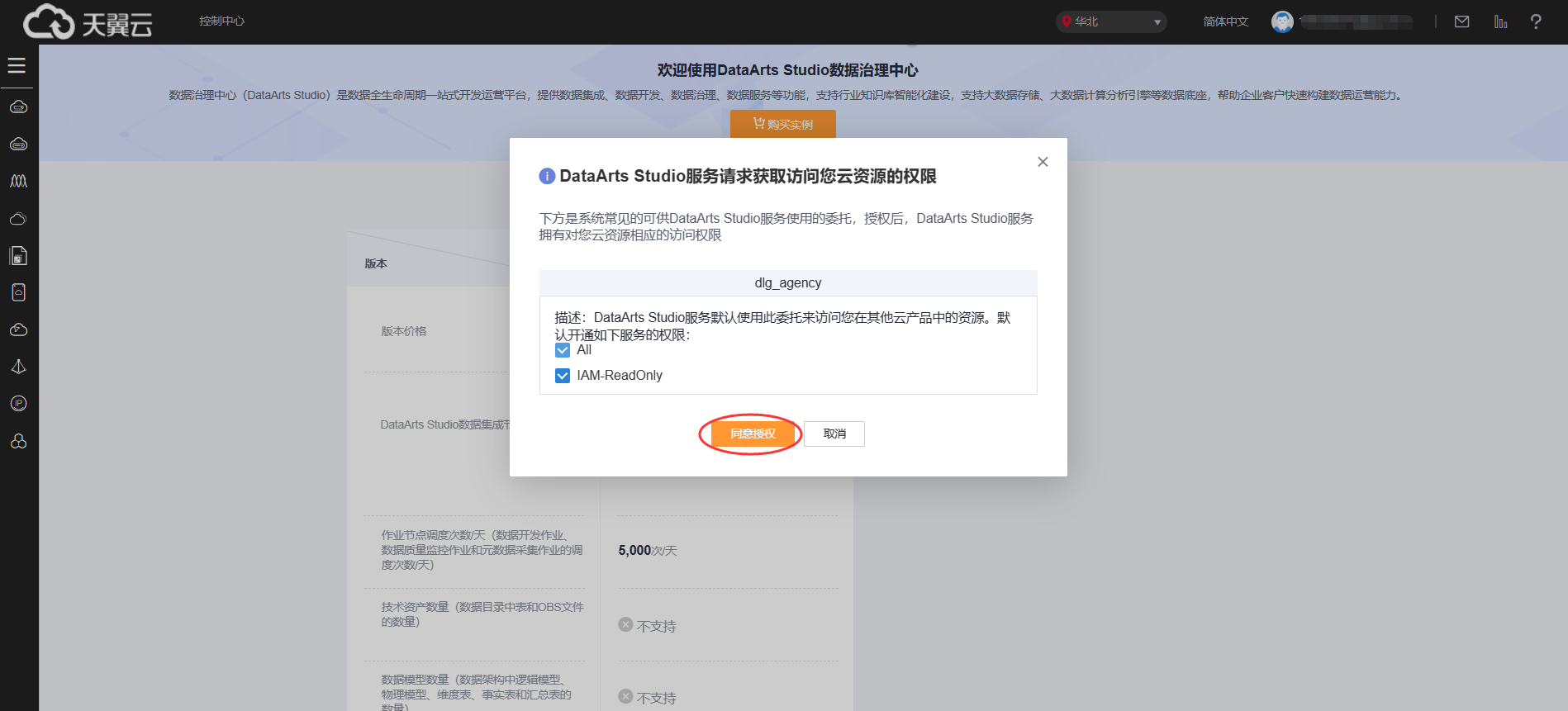Click the DataArts Studio数据集成 row label

point(444,424)
